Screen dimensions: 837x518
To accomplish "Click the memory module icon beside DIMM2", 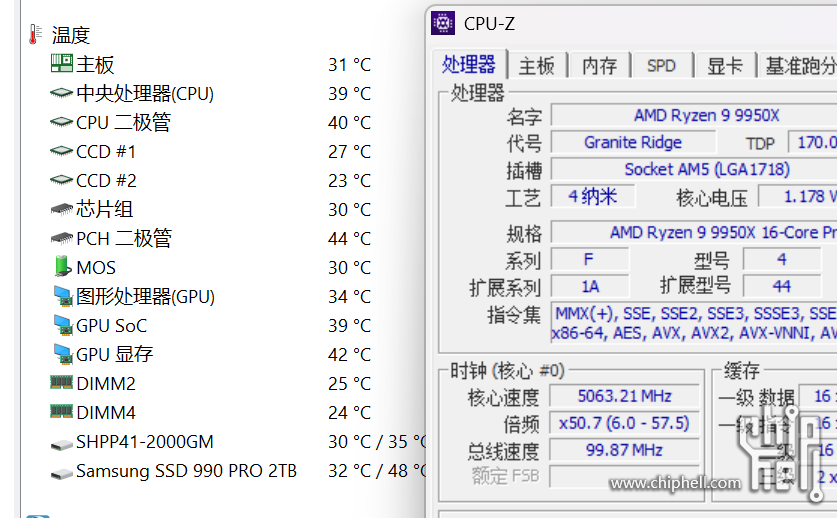I will pyautogui.click(x=61, y=382).
